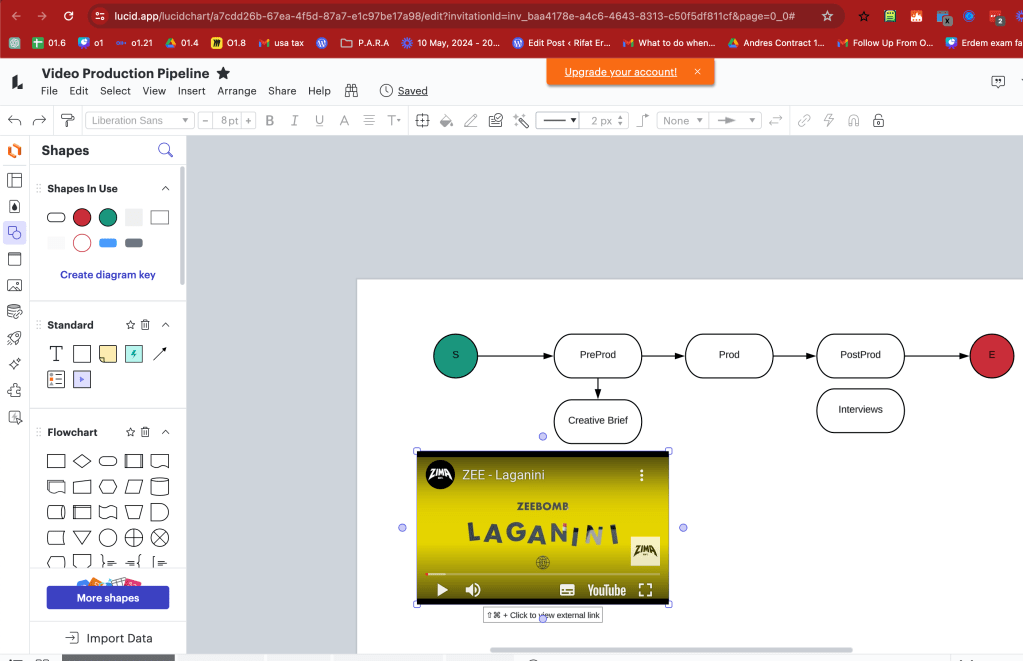Viewport: 1023px width, 661px height.
Task: Collapse the Flowchart shapes section
Action: 166,432
